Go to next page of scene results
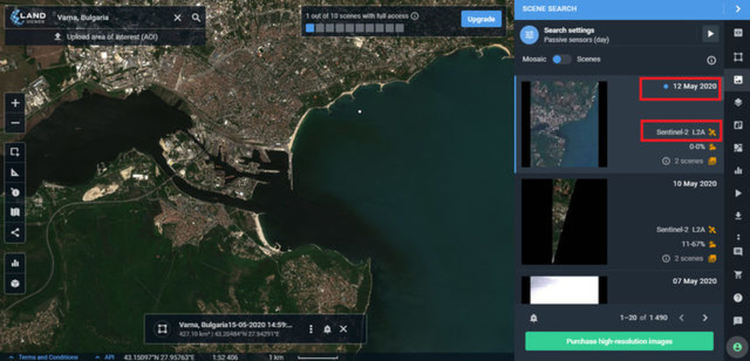Viewport: 750px width, 361px height. (705, 318)
